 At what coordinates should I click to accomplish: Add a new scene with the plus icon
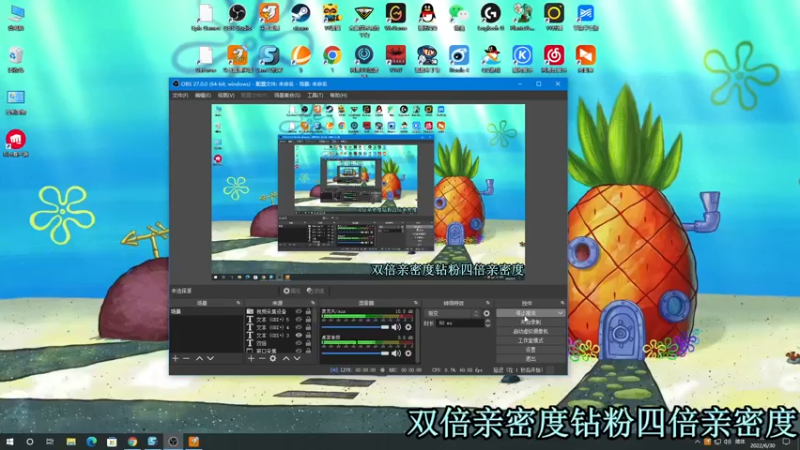click(x=176, y=359)
